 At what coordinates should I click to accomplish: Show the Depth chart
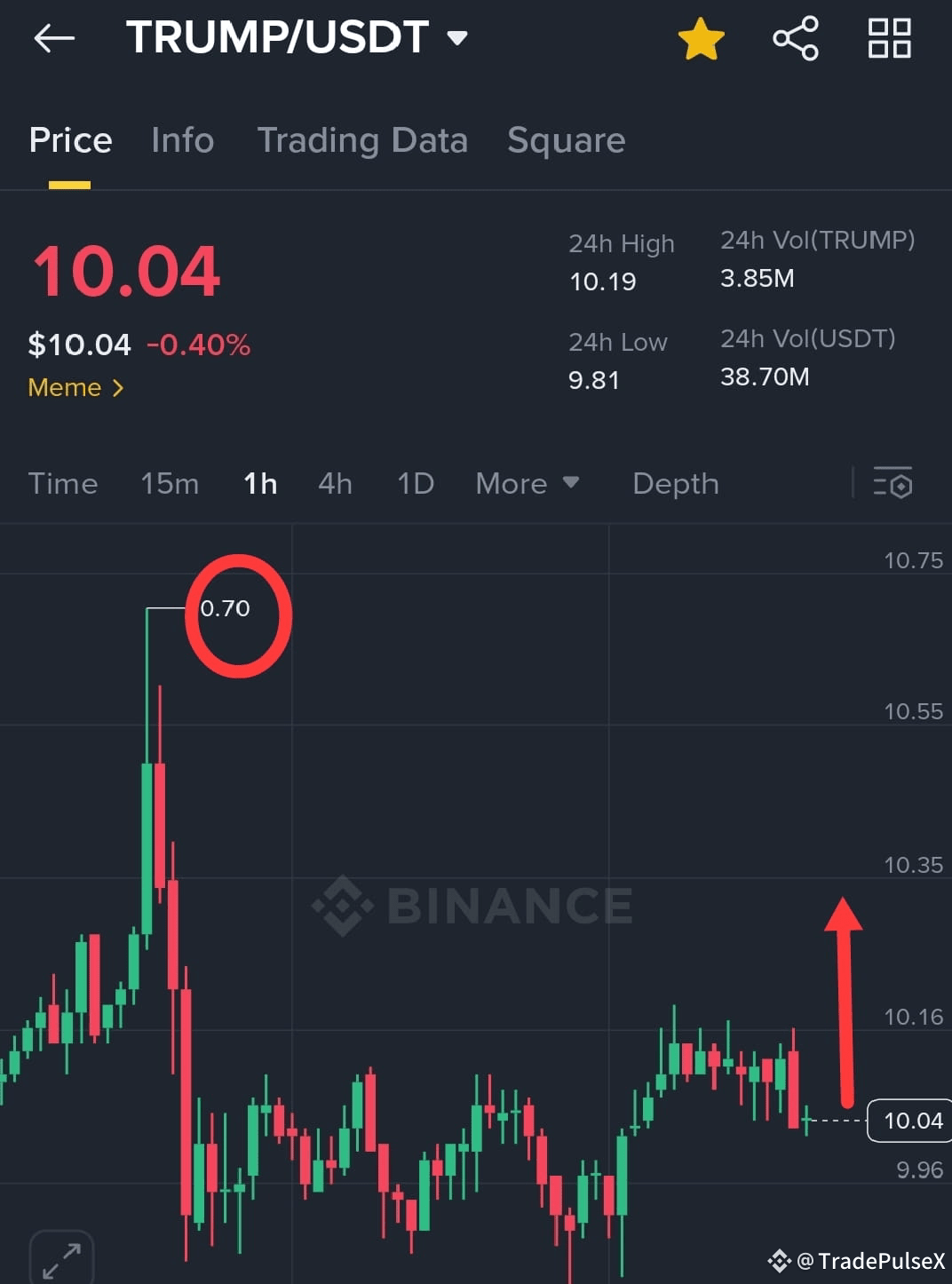tap(676, 484)
